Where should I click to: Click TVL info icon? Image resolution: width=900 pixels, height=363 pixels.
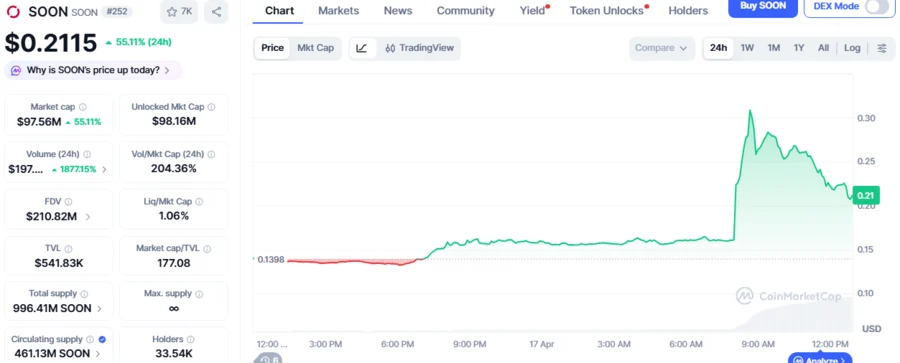tap(68, 249)
